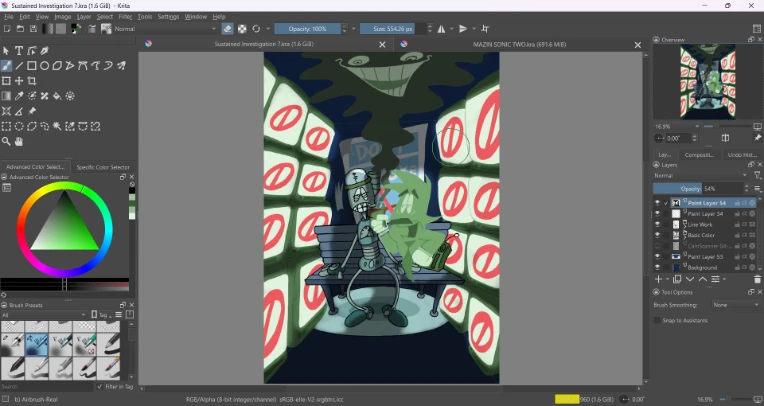764x406 pixels.
Task: Select the Text tool in toolbox
Action: coord(19,51)
